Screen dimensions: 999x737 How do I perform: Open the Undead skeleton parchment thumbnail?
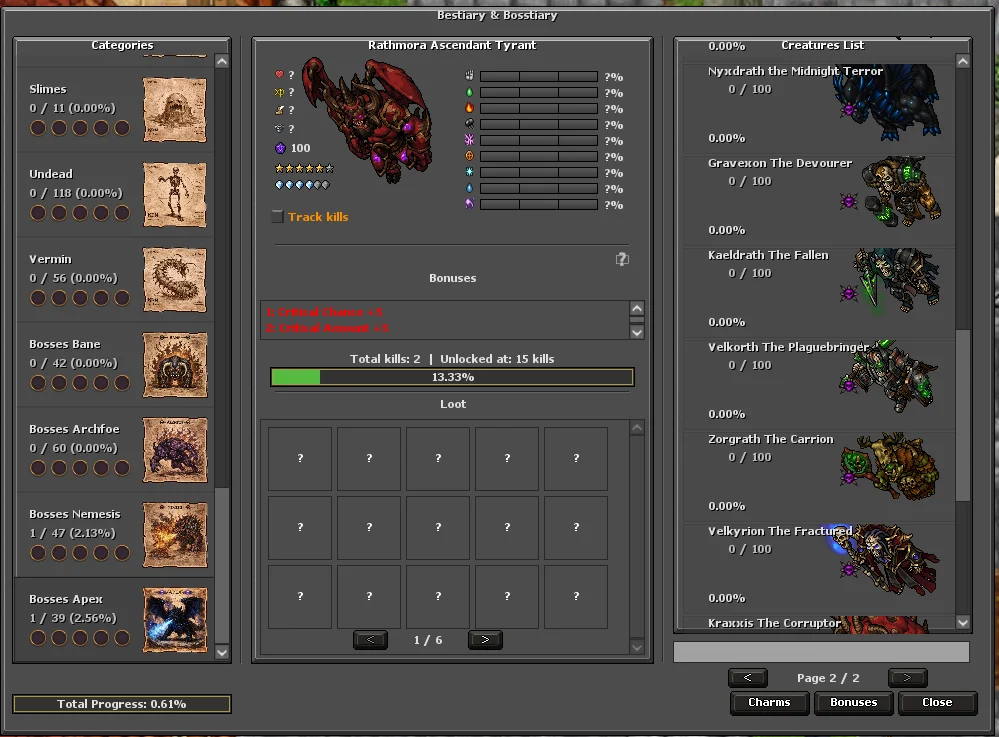(175, 194)
